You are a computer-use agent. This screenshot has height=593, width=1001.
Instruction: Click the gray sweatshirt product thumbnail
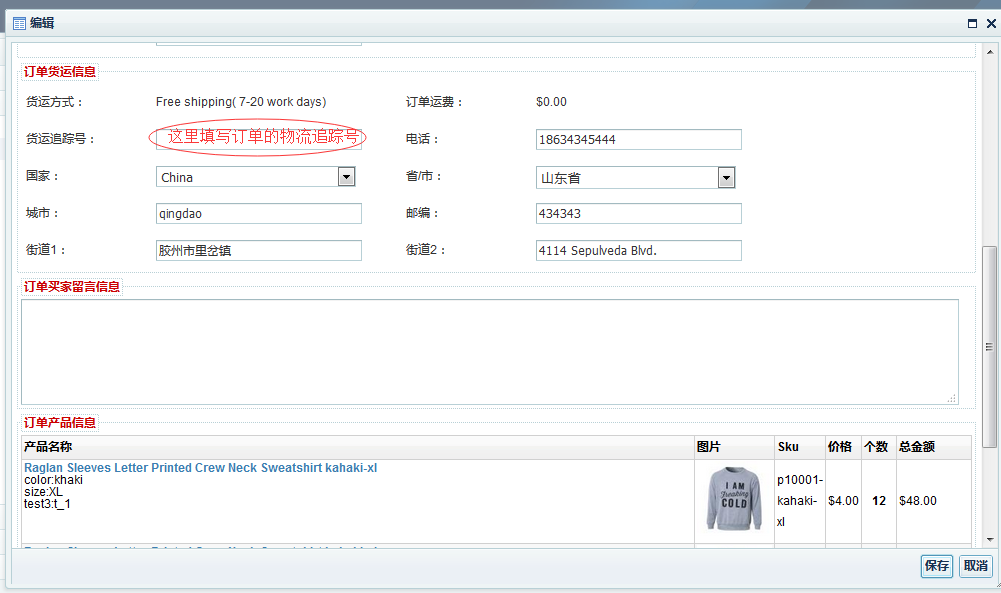tap(734, 499)
